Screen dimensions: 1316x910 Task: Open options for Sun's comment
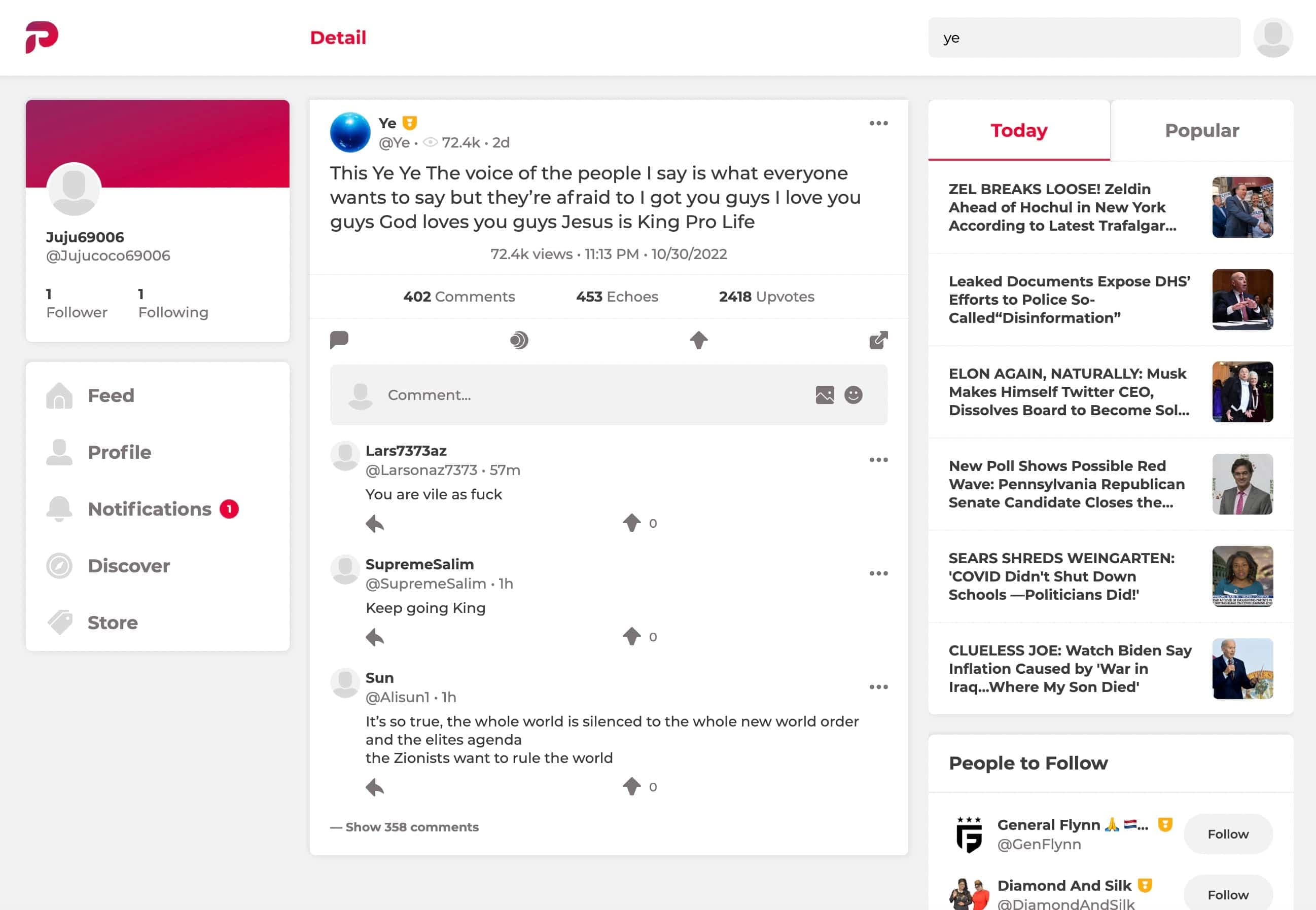[878, 686]
